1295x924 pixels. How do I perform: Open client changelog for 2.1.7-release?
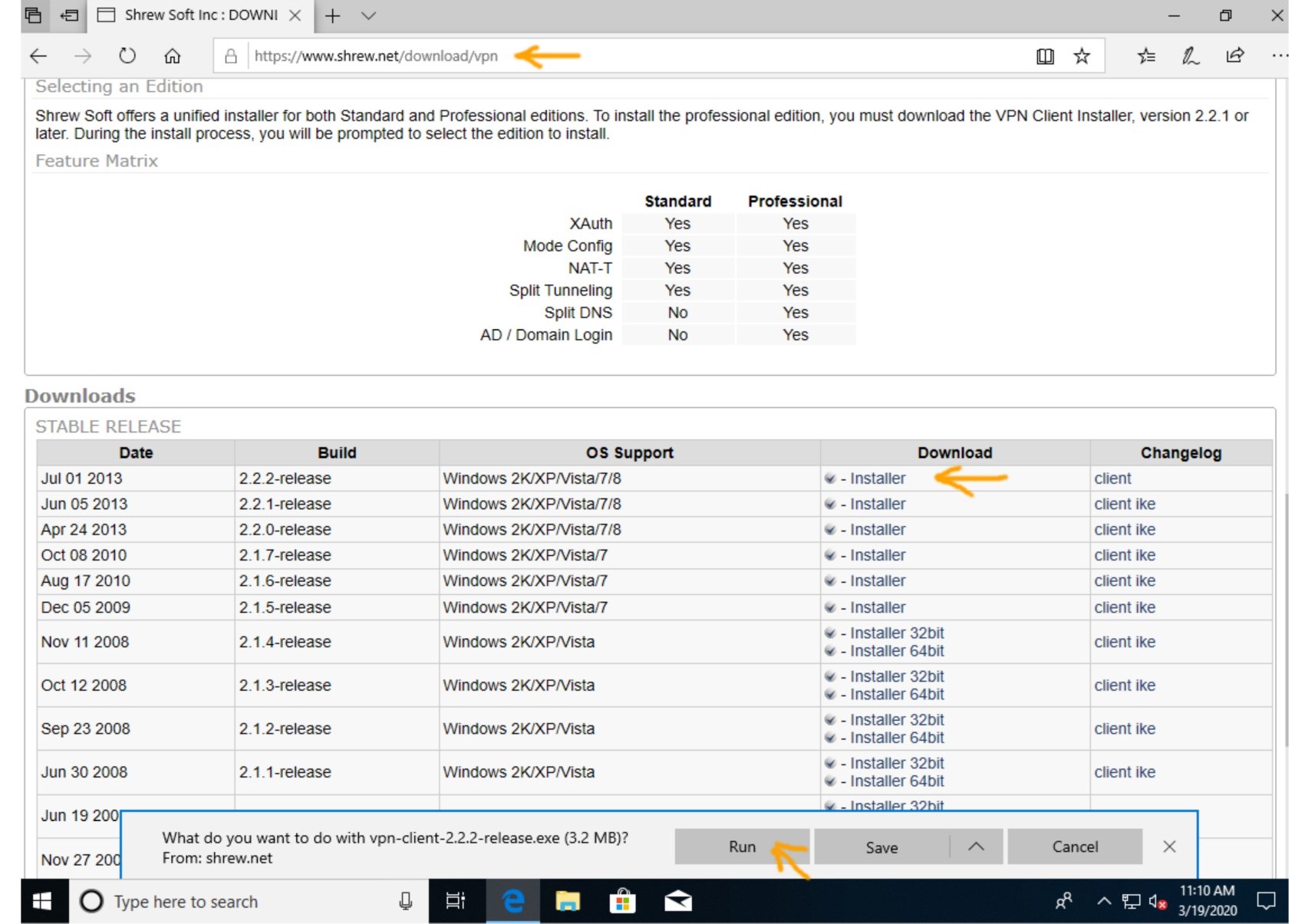pyautogui.click(x=1112, y=555)
